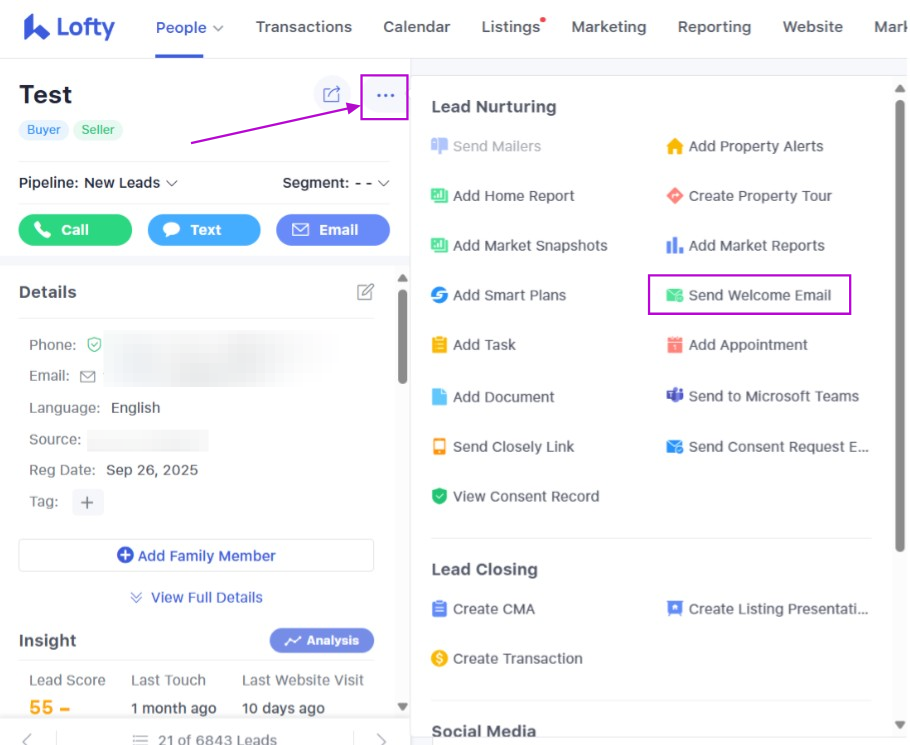
Task: Click the three-dot more actions icon
Action: tap(385, 96)
